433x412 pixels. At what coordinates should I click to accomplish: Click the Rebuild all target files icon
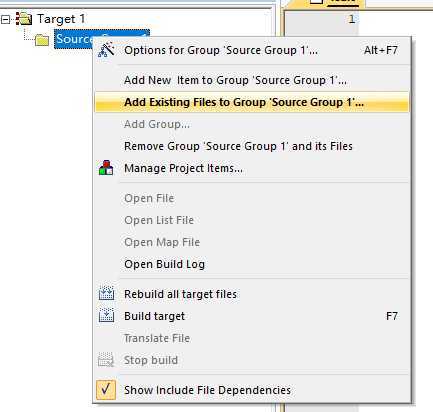(x=106, y=293)
